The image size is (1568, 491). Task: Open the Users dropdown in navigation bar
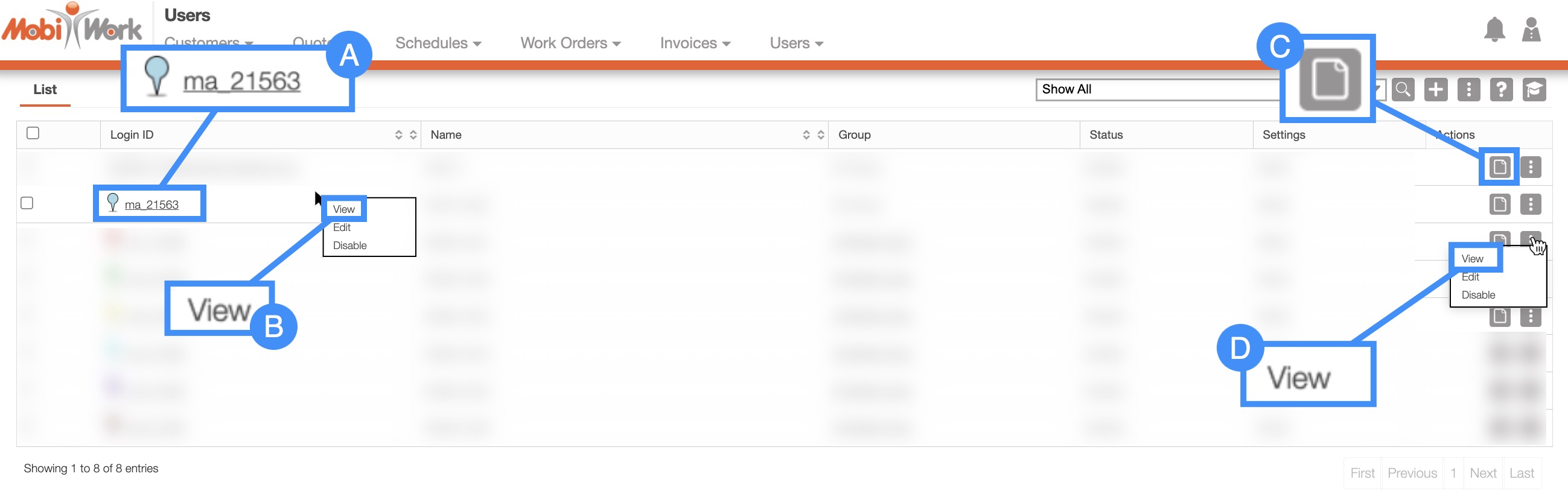point(795,43)
